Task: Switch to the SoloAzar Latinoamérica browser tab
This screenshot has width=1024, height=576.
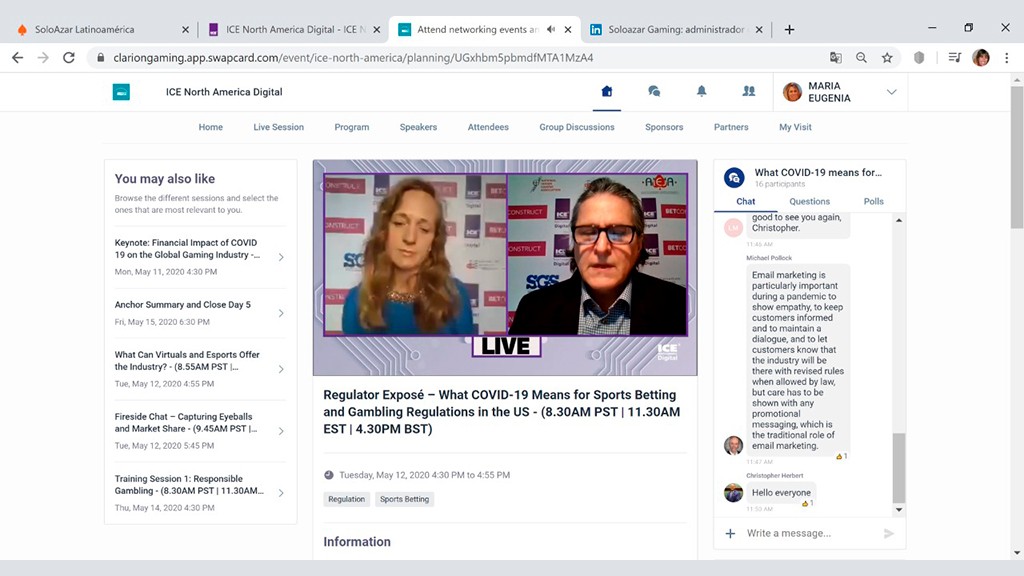Action: click(x=100, y=29)
